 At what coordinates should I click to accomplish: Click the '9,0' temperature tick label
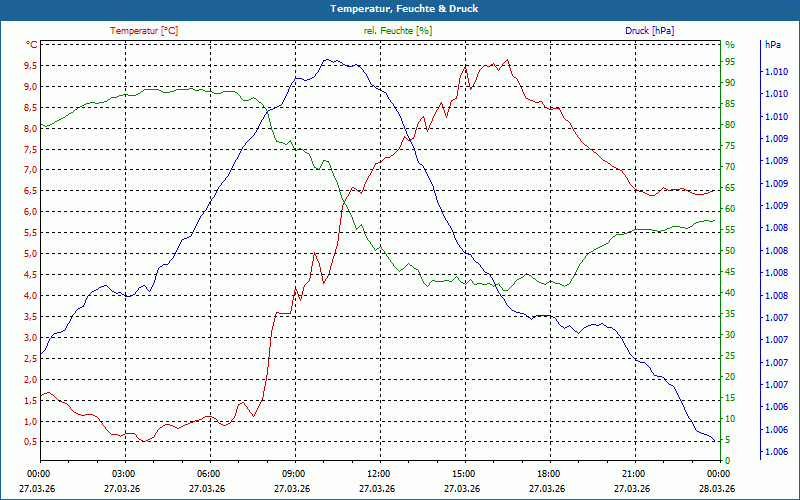pyautogui.click(x=32, y=86)
